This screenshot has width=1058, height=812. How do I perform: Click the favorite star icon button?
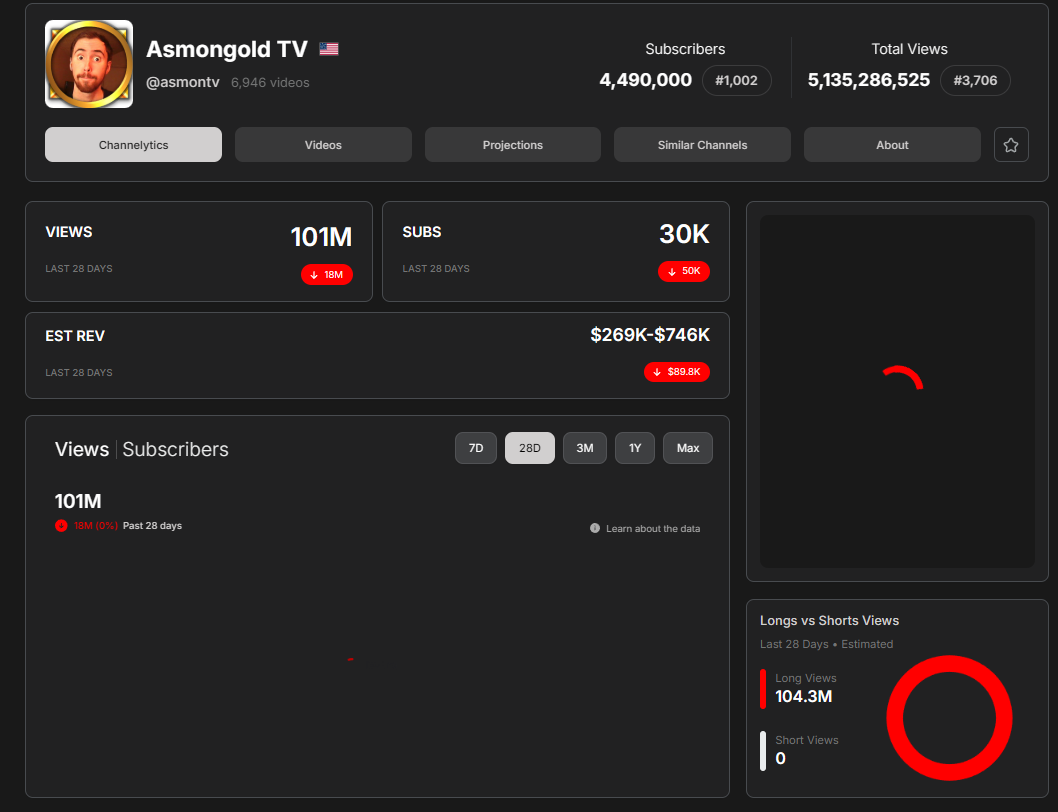[1011, 144]
